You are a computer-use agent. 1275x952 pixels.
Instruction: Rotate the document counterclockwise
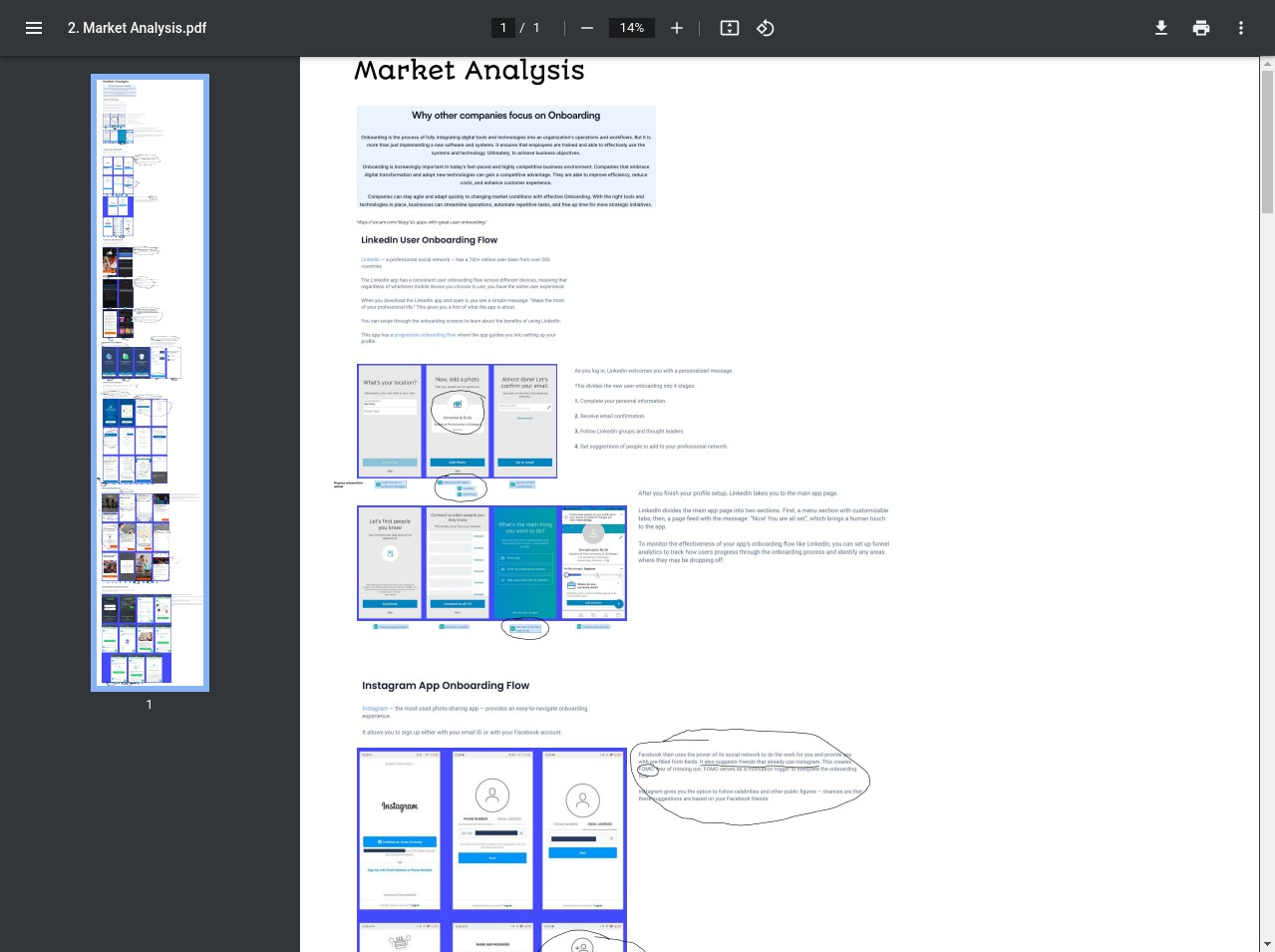[x=766, y=28]
